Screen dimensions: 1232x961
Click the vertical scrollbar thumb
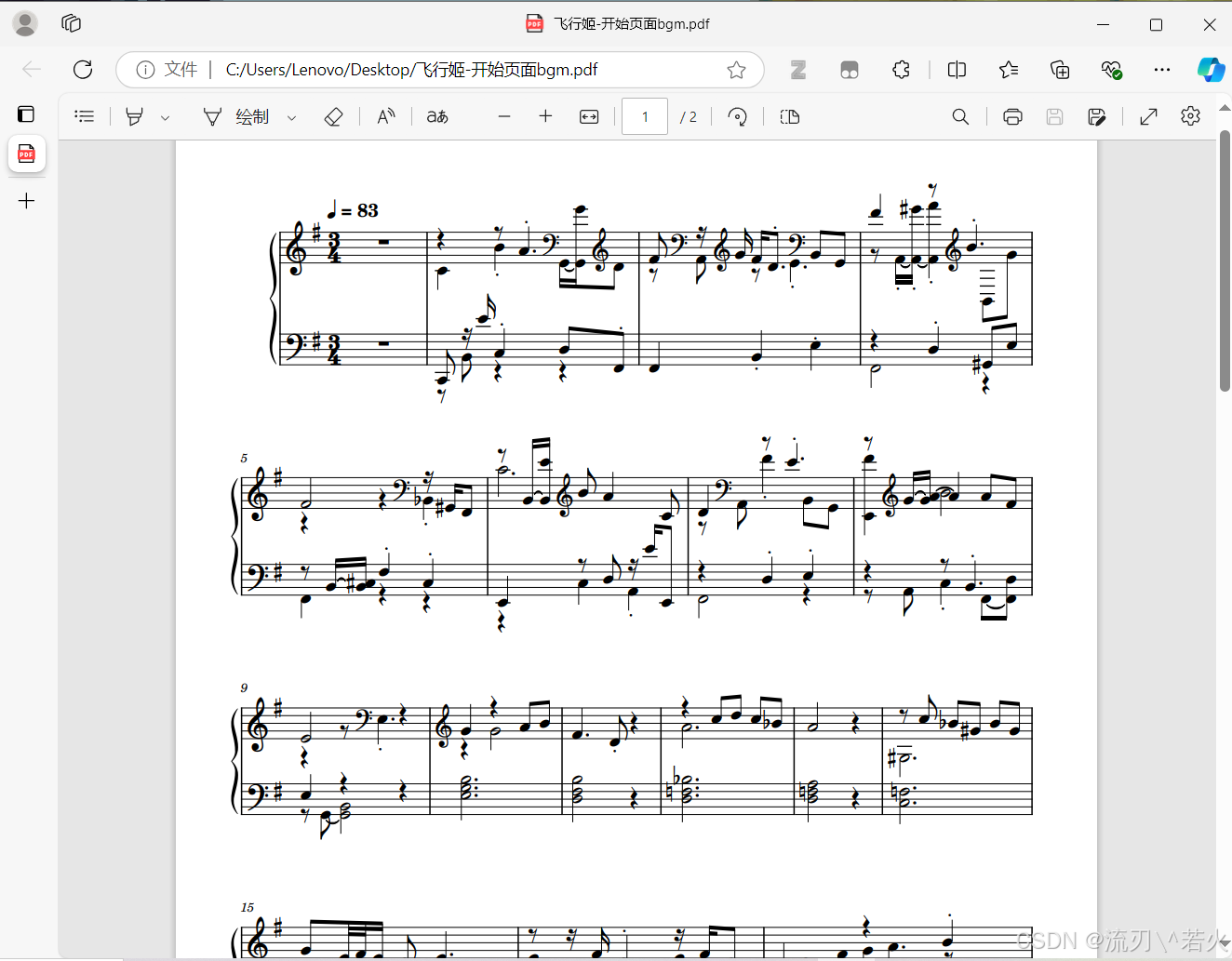[x=1225, y=260]
